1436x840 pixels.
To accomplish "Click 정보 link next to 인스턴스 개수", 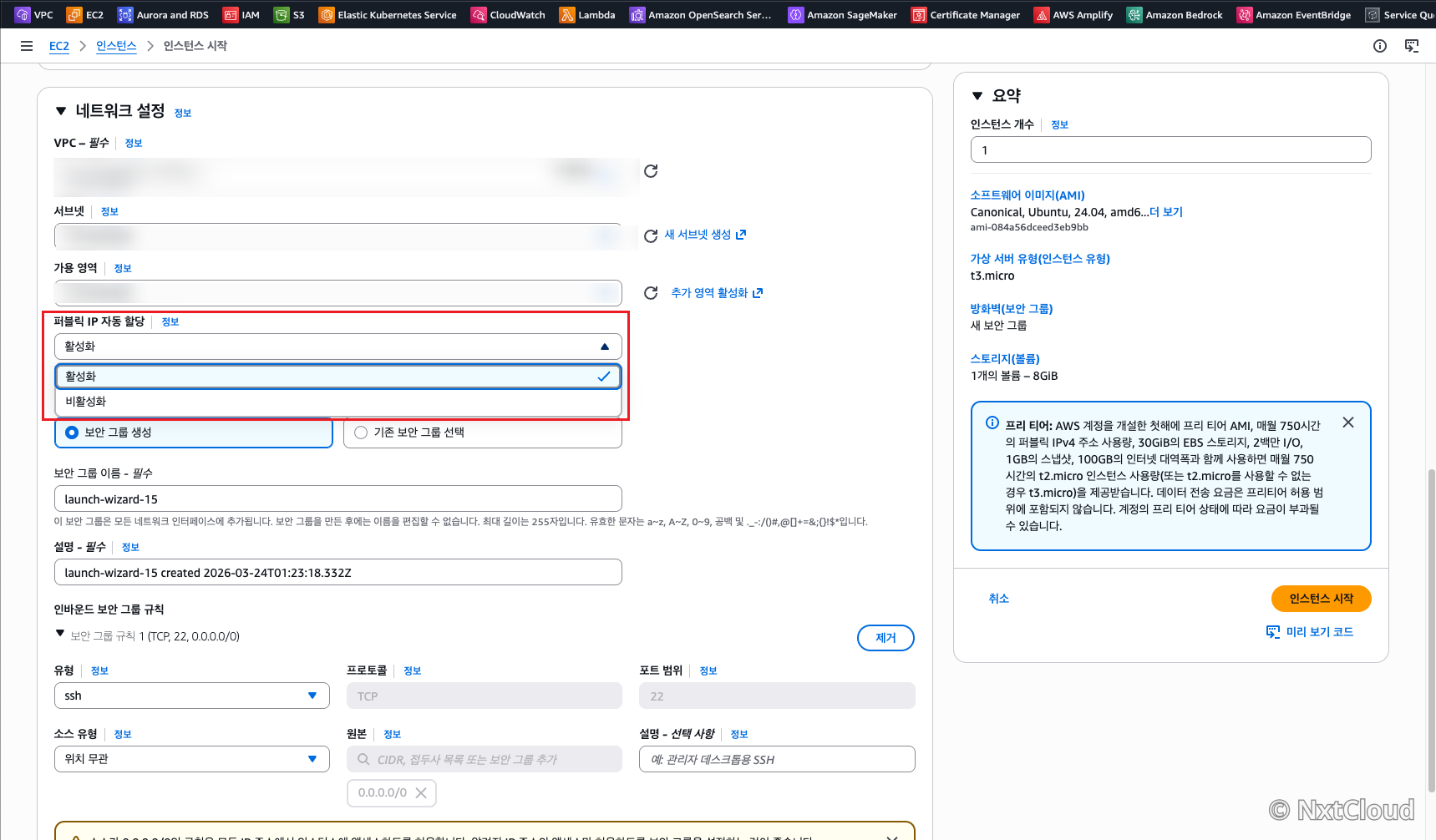I will click(1060, 125).
